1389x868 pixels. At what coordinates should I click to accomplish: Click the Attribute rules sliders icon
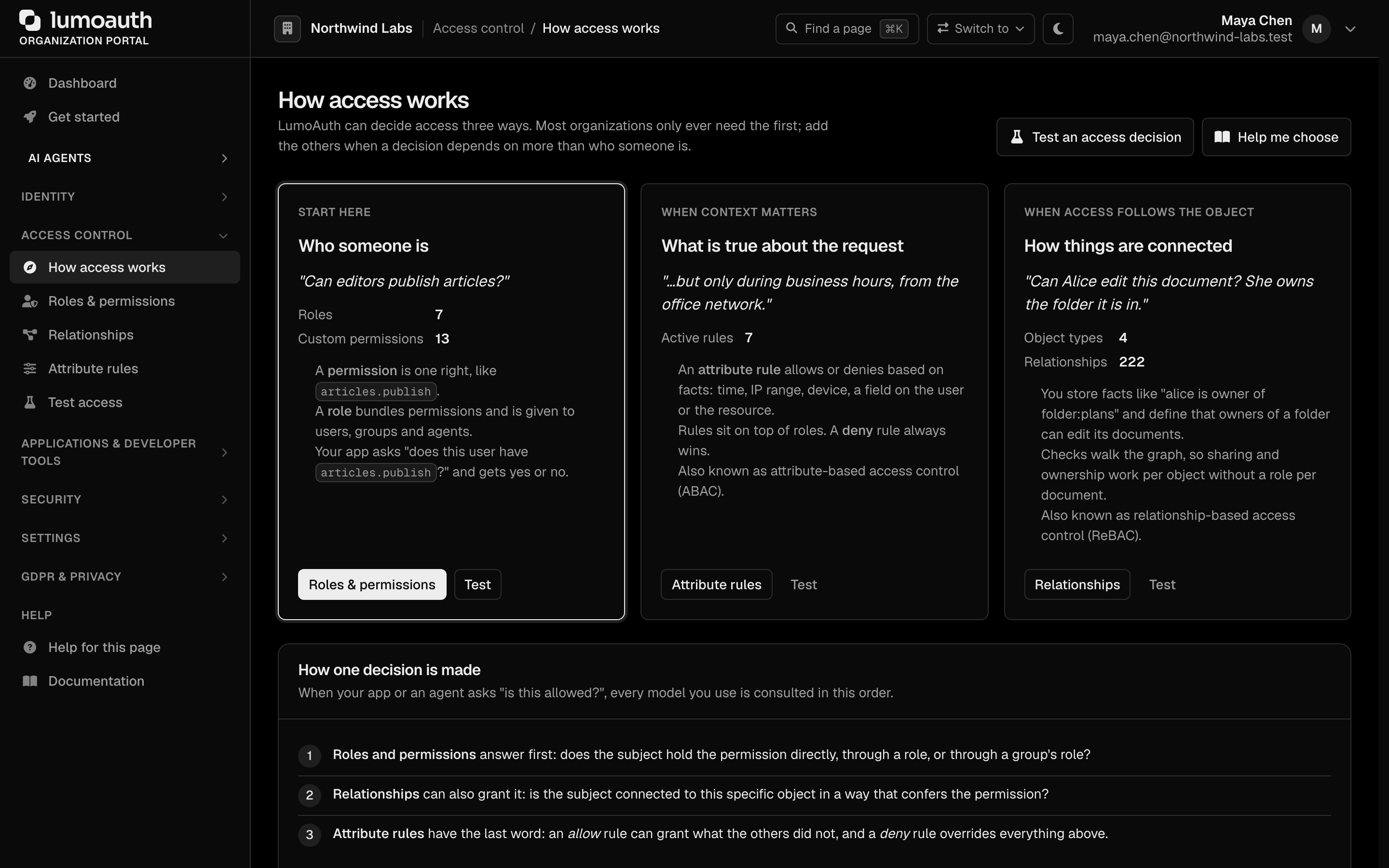30,368
